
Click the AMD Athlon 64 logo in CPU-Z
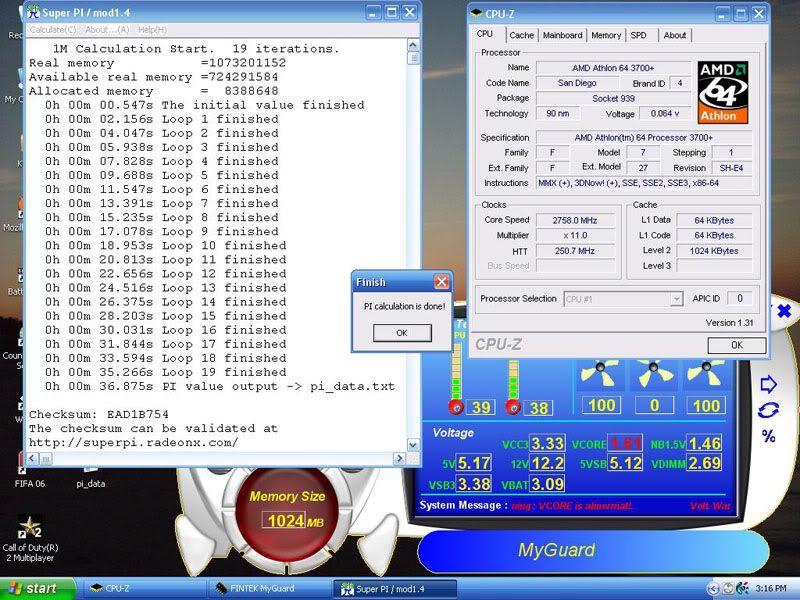tap(723, 92)
